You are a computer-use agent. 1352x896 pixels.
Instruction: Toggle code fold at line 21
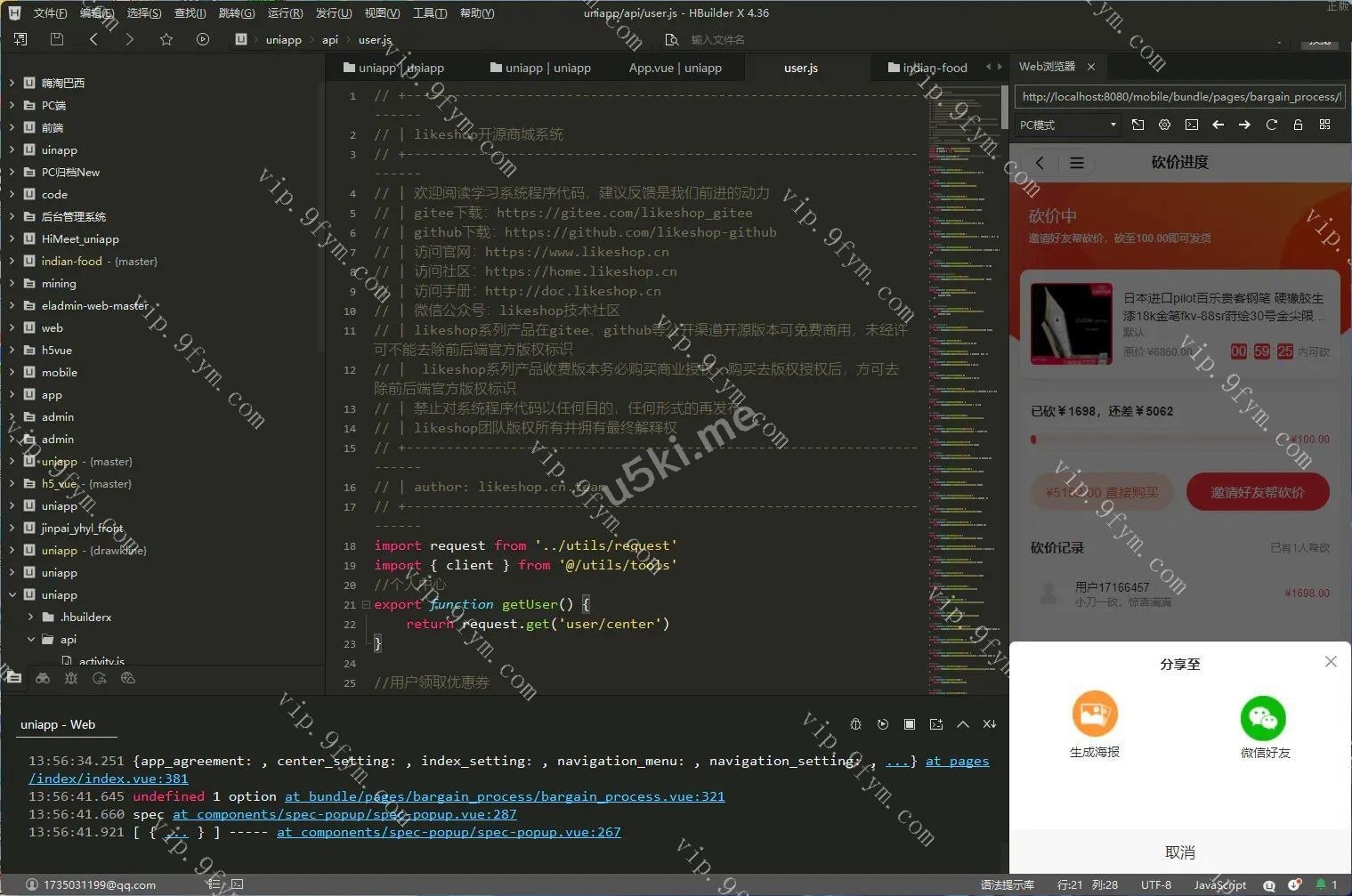366,605
